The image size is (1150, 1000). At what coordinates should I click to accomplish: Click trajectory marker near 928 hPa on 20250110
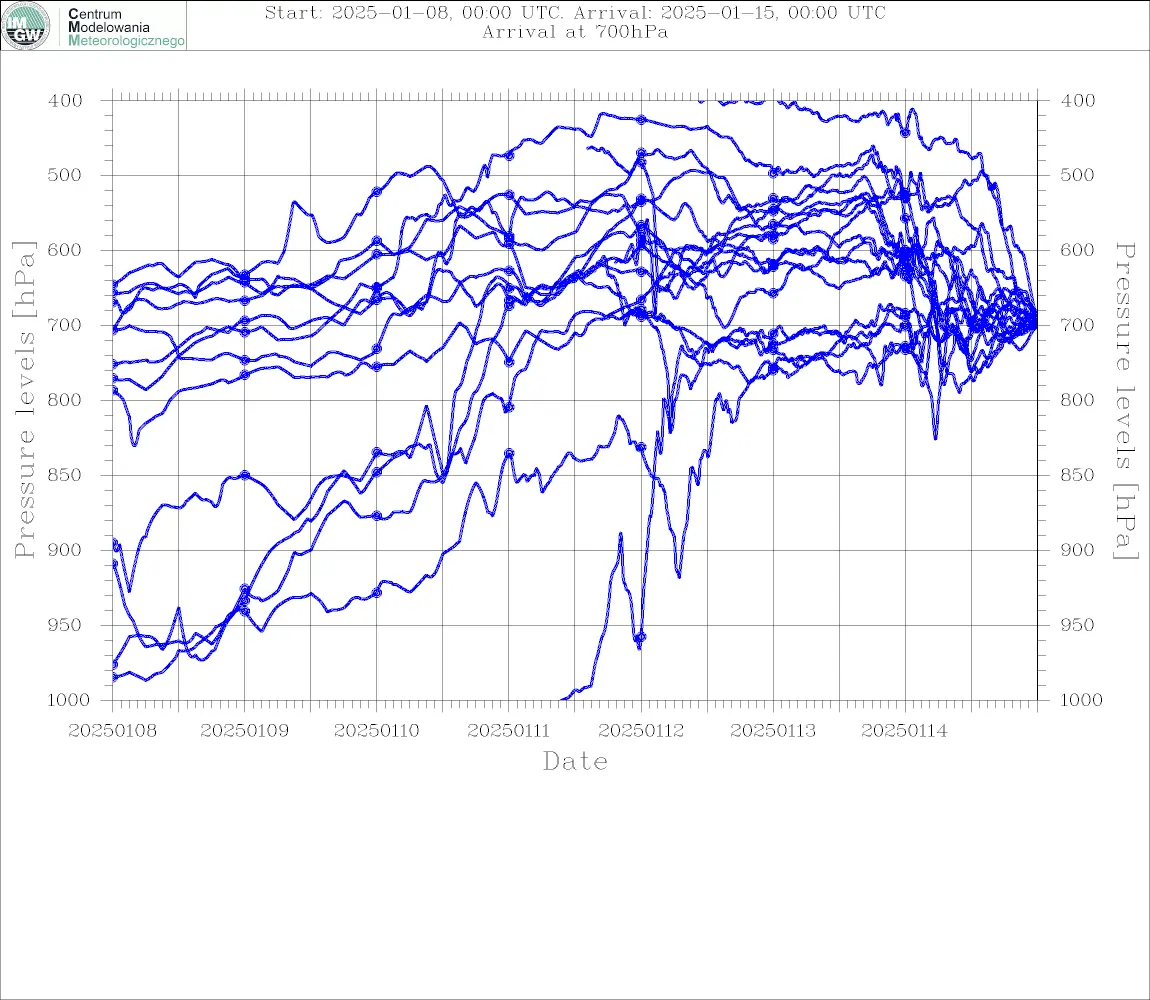click(377, 592)
